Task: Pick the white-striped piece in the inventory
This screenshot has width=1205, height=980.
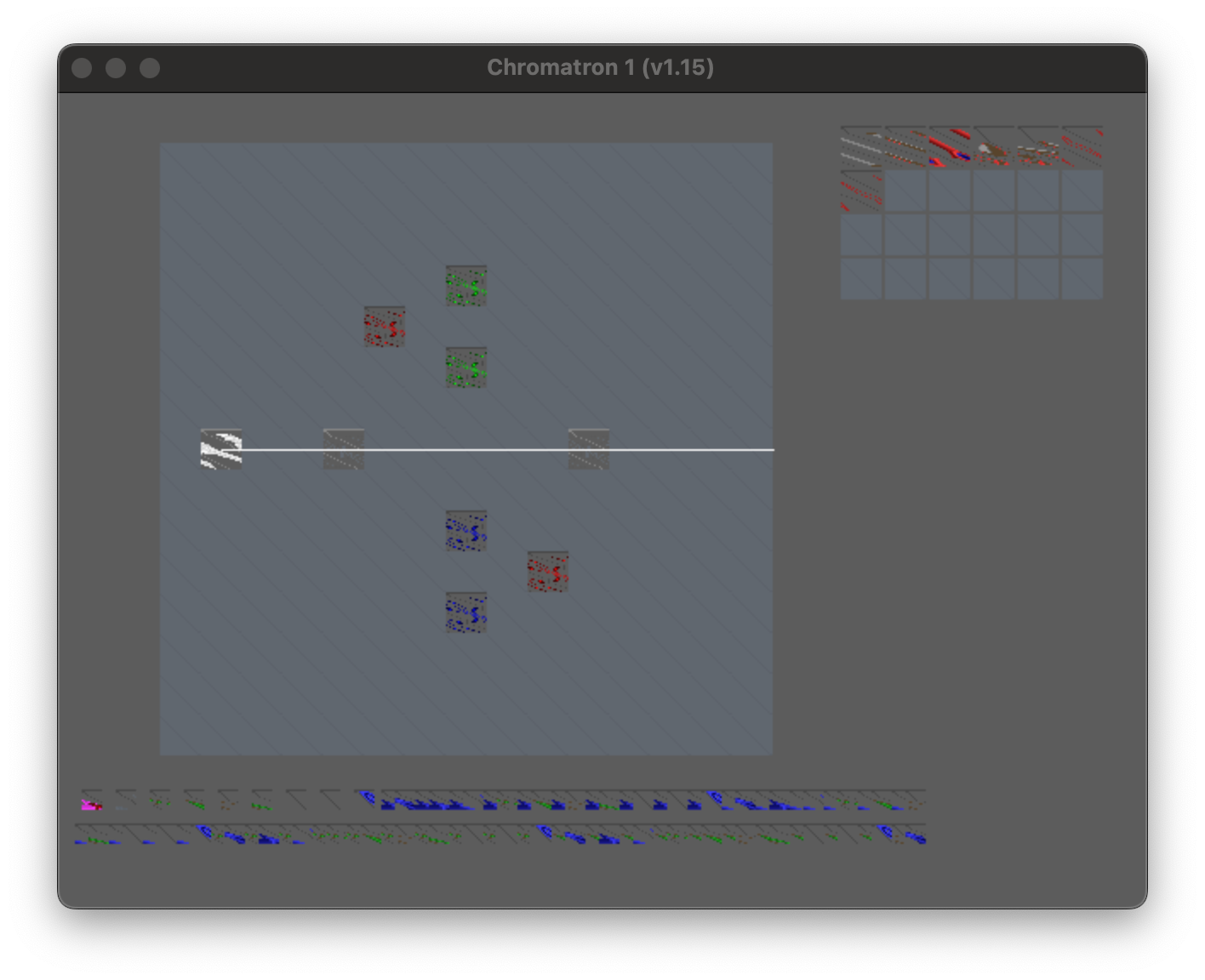Action: pyautogui.click(x=861, y=146)
